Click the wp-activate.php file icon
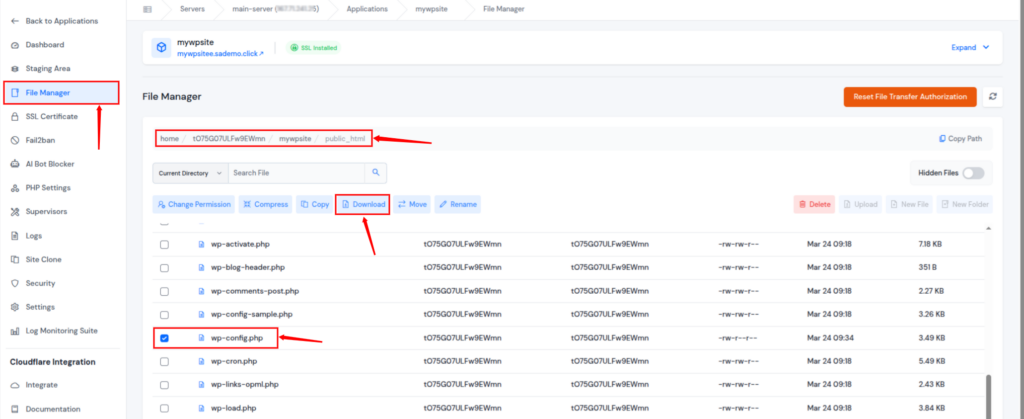This screenshot has width=1024, height=419. 202,244
